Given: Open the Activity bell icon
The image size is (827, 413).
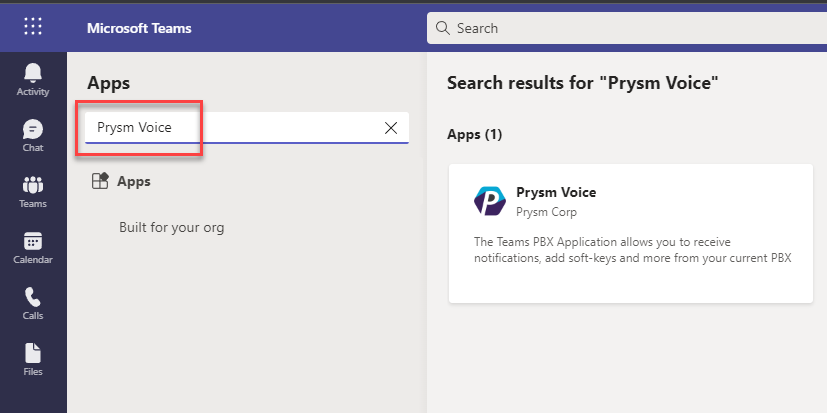Looking at the screenshot, I should [33, 73].
